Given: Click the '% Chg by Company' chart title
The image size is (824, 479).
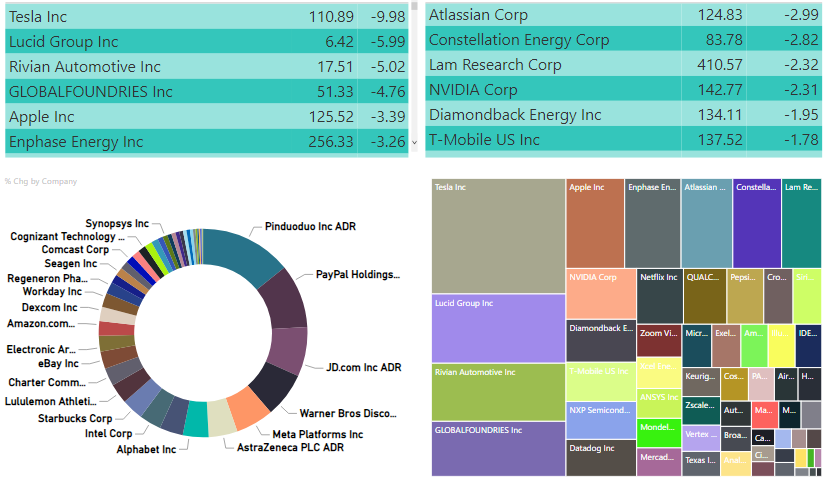Looking at the screenshot, I should [41, 181].
